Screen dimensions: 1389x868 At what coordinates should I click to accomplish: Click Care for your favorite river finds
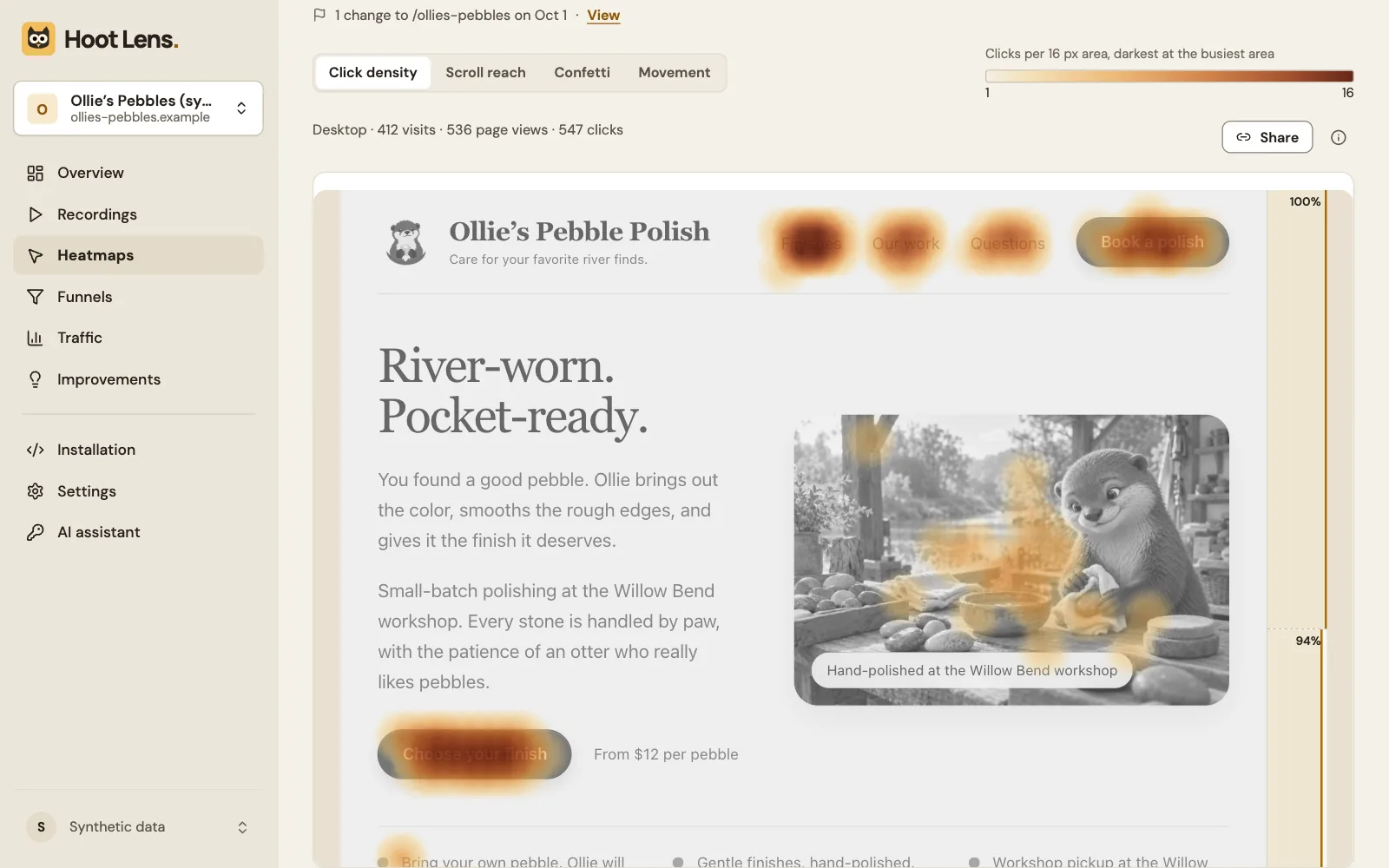pyautogui.click(x=548, y=260)
